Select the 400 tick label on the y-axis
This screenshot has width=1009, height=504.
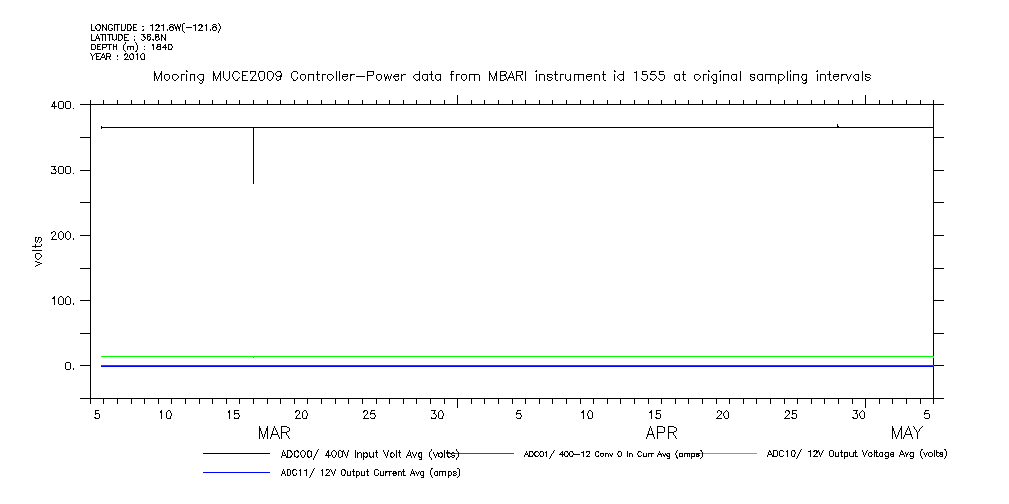(x=62, y=106)
